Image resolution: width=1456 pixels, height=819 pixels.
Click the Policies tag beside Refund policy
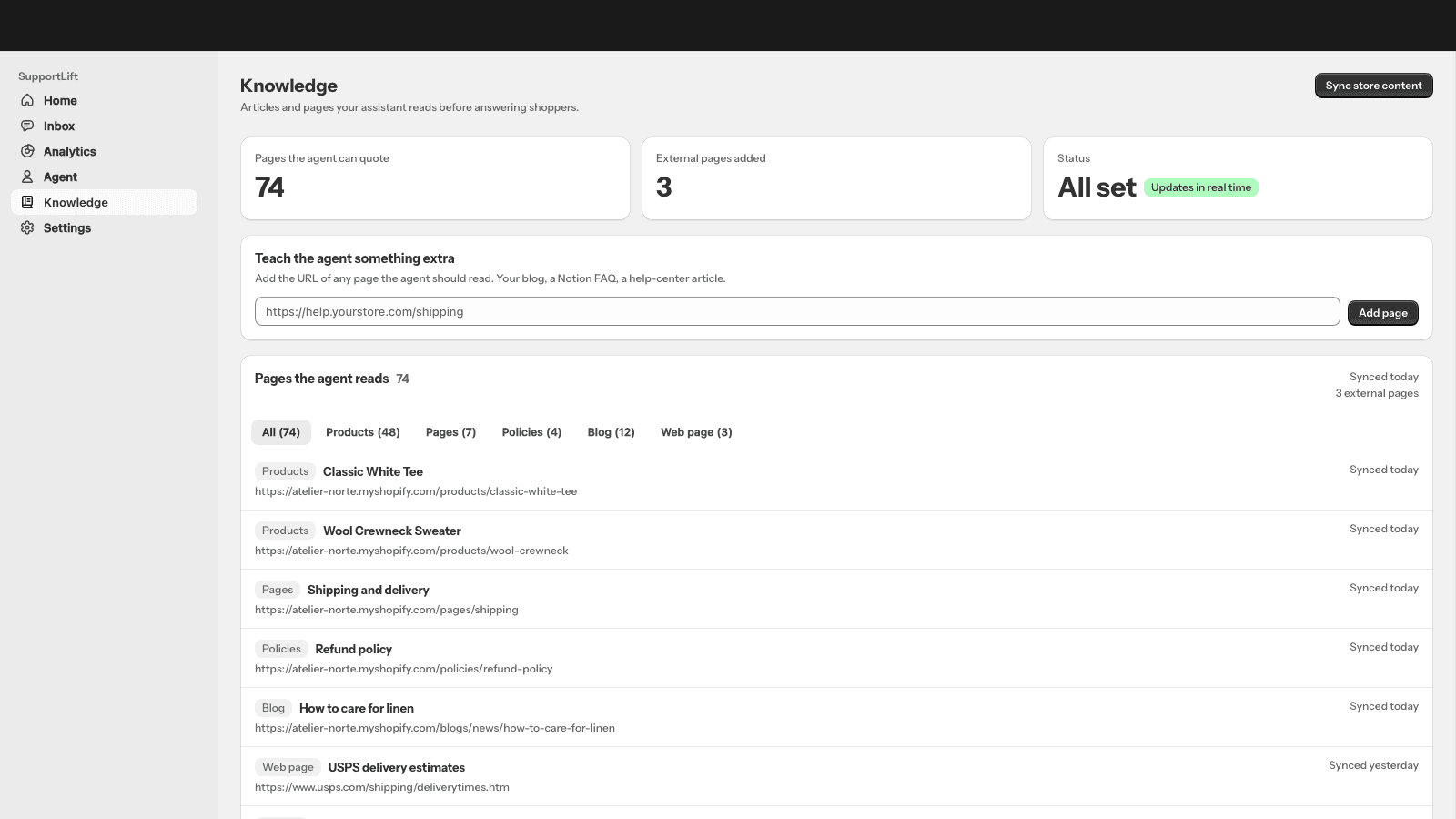pyautogui.click(x=281, y=649)
